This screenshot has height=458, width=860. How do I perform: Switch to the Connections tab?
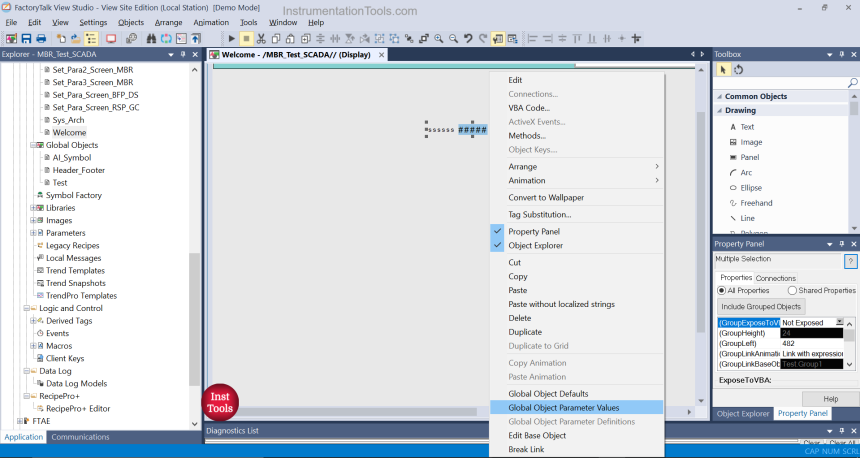coord(776,278)
